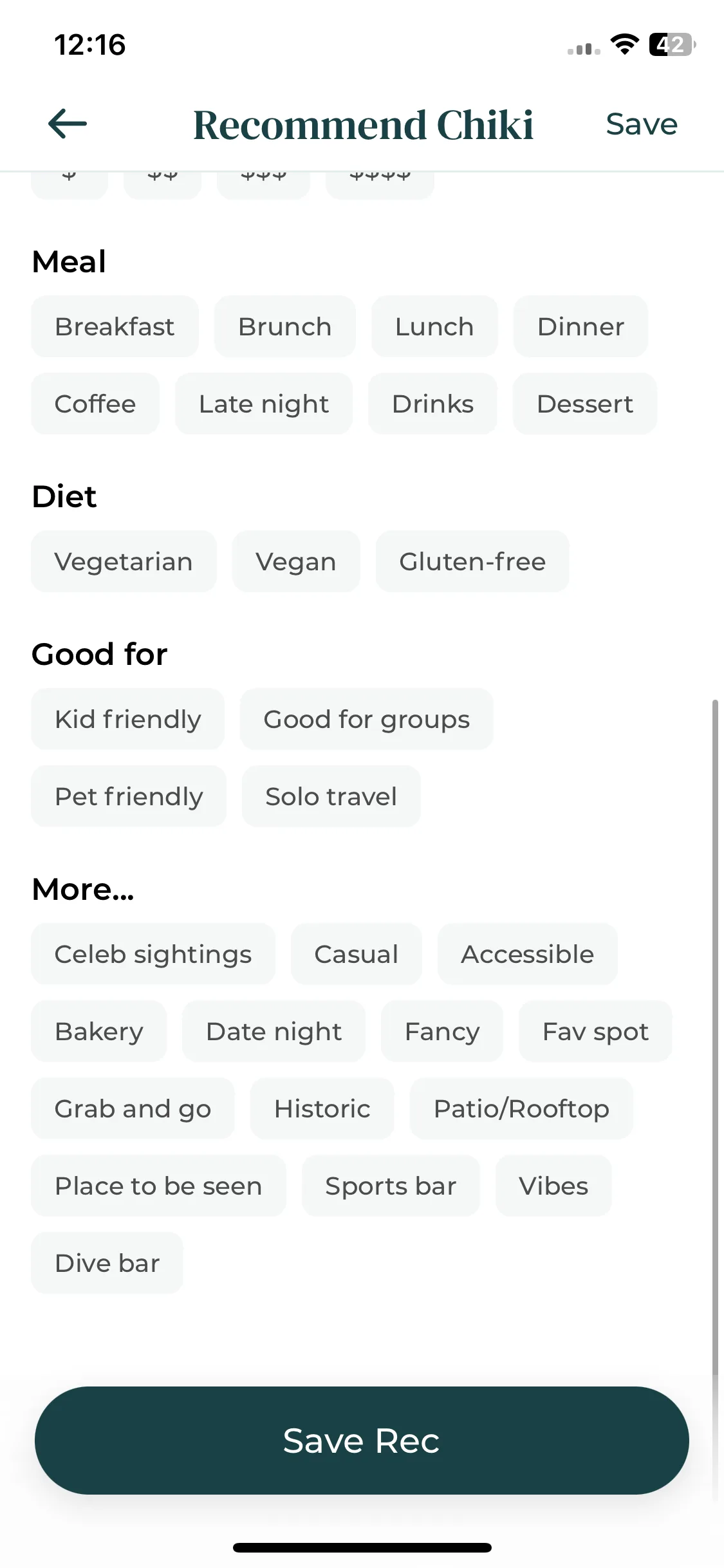Toggle the Dive bar tag
The width and height of the screenshot is (724, 1568).
(107, 1263)
